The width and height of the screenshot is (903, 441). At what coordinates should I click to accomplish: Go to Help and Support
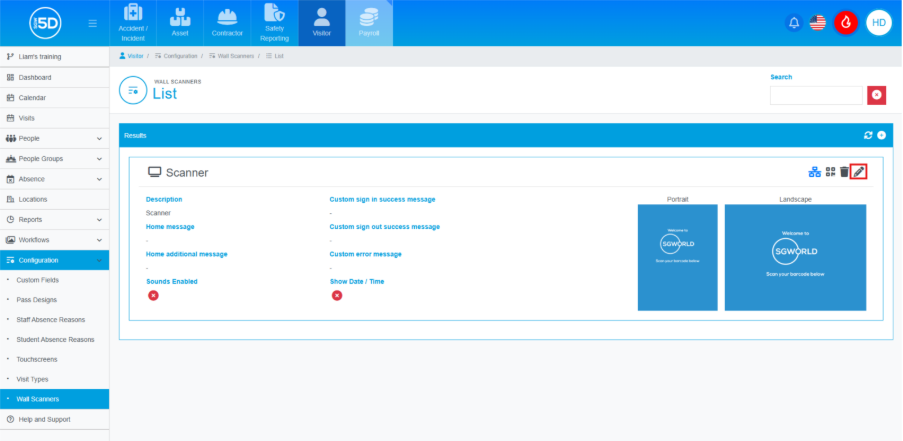click(x=44, y=419)
